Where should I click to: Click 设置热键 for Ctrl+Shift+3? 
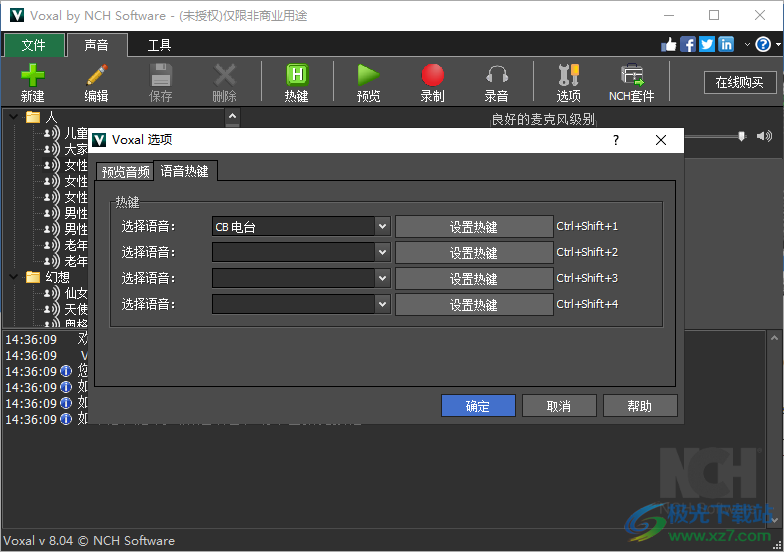point(474,278)
